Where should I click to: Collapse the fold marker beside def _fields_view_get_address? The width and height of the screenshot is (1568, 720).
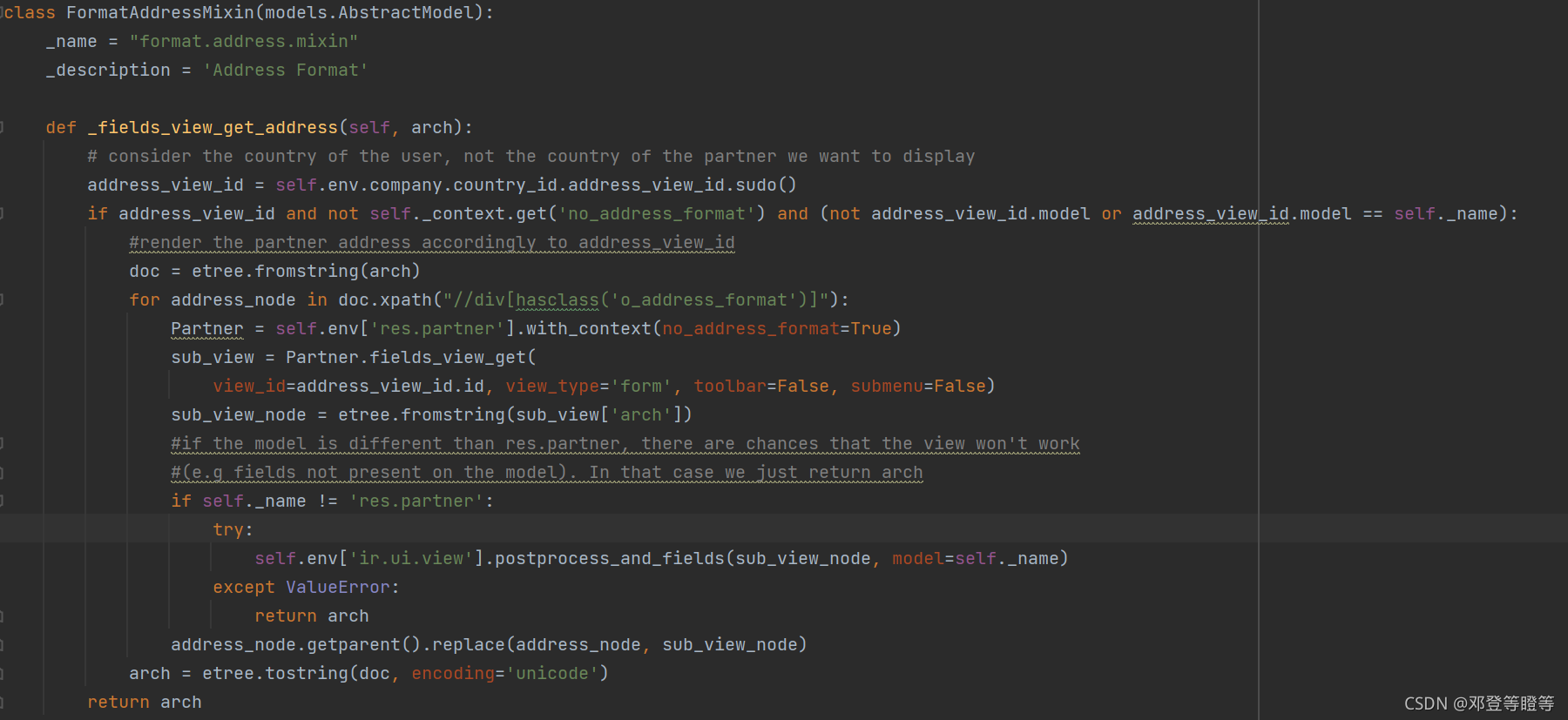3,127
